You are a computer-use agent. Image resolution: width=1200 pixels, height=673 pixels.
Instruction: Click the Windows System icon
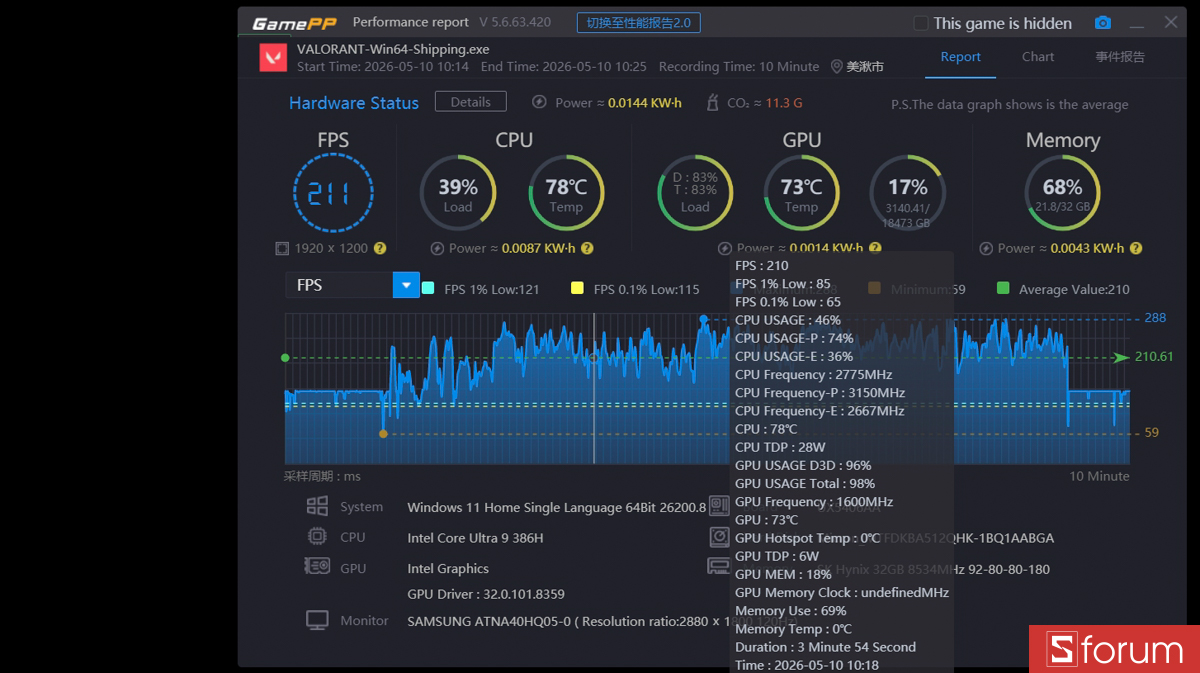pos(317,506)
